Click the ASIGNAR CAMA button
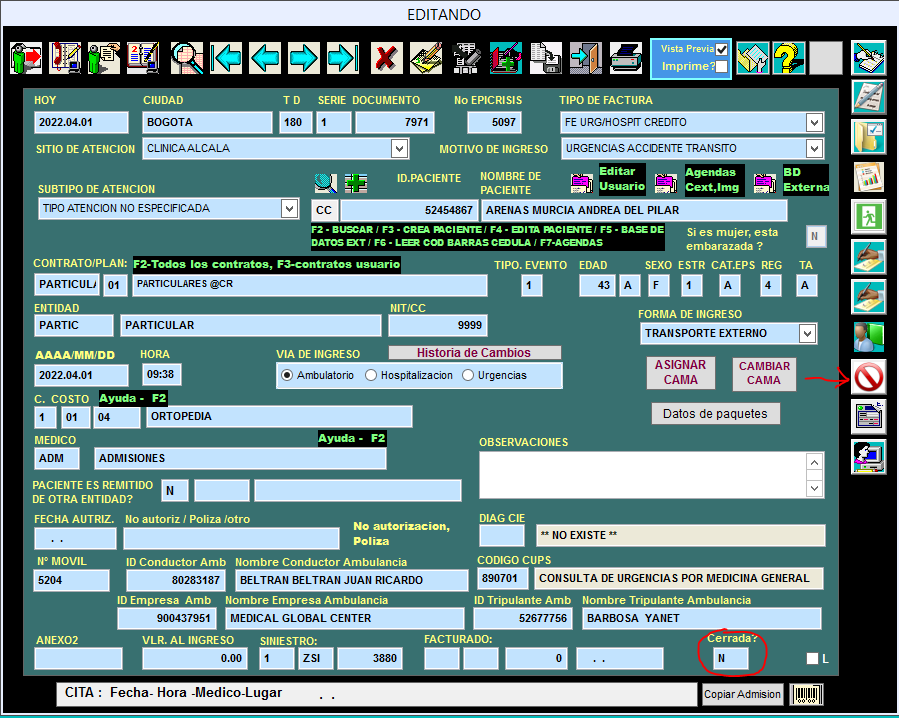The image size is (899, 718). click(681, 373)
